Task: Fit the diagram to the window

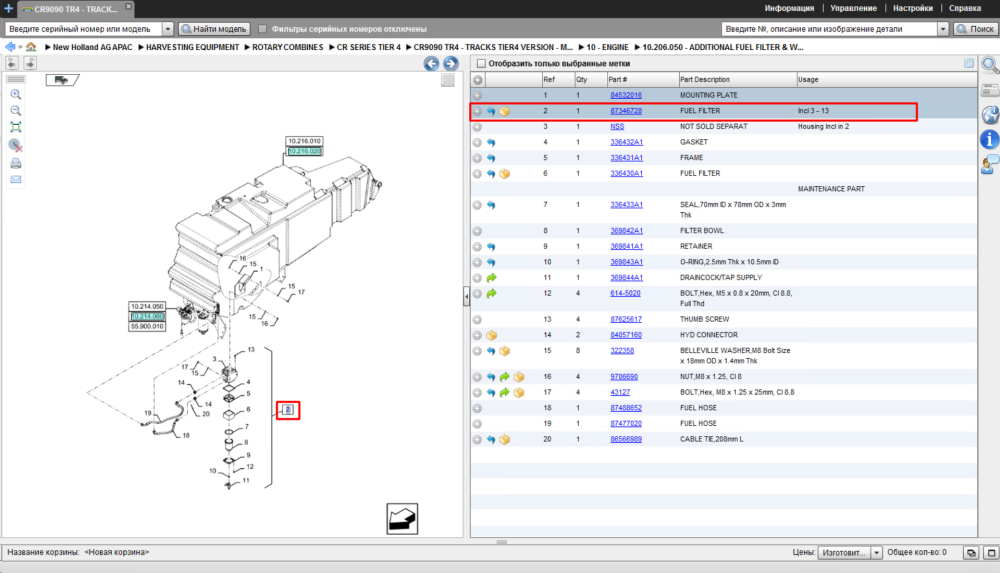Action: point(16,127)
